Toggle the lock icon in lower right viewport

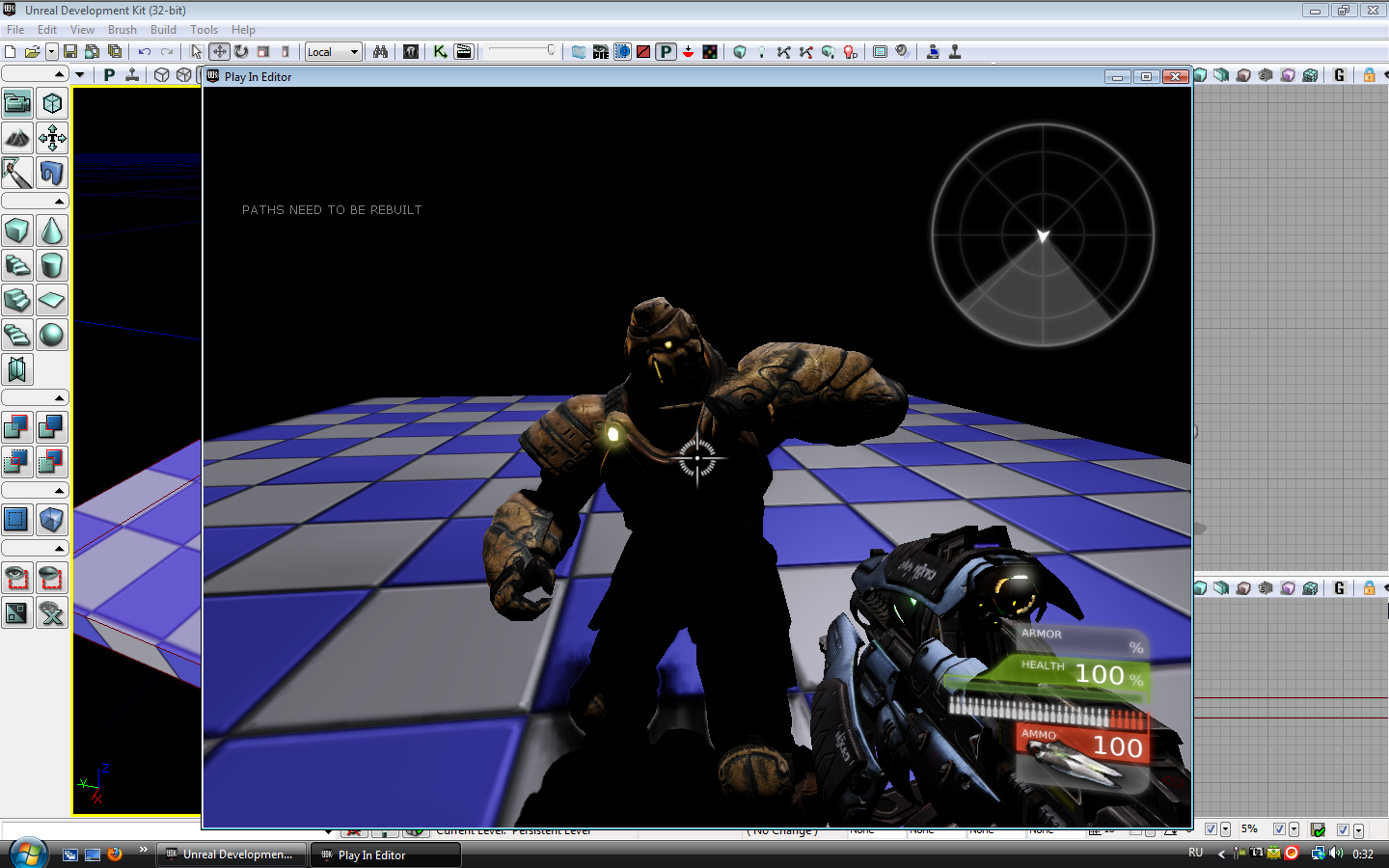(1369, 588)
